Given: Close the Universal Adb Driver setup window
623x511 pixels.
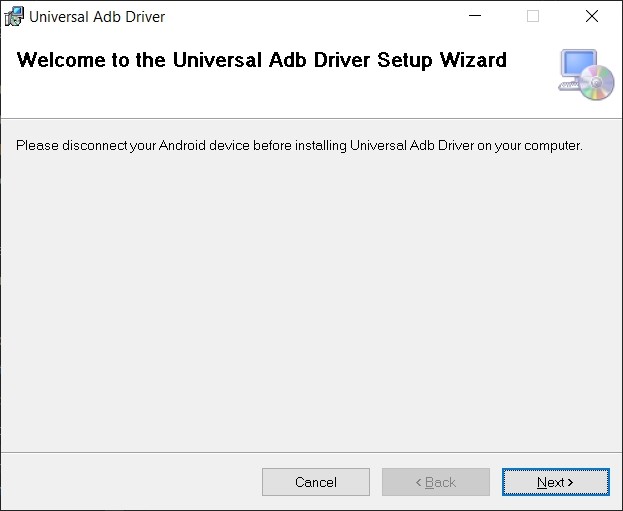Looking at the screenshot, I should coord(592,16).
